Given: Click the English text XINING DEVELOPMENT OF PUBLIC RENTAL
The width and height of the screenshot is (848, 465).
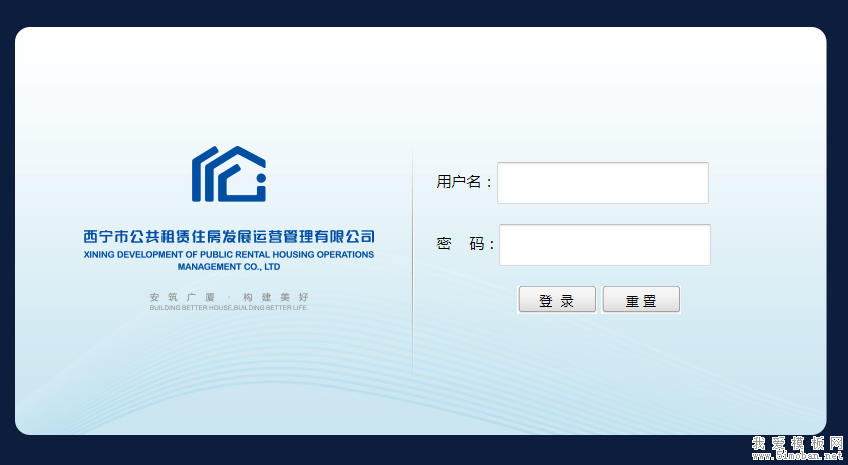Looking at the screenshot, I should [229, 255].
